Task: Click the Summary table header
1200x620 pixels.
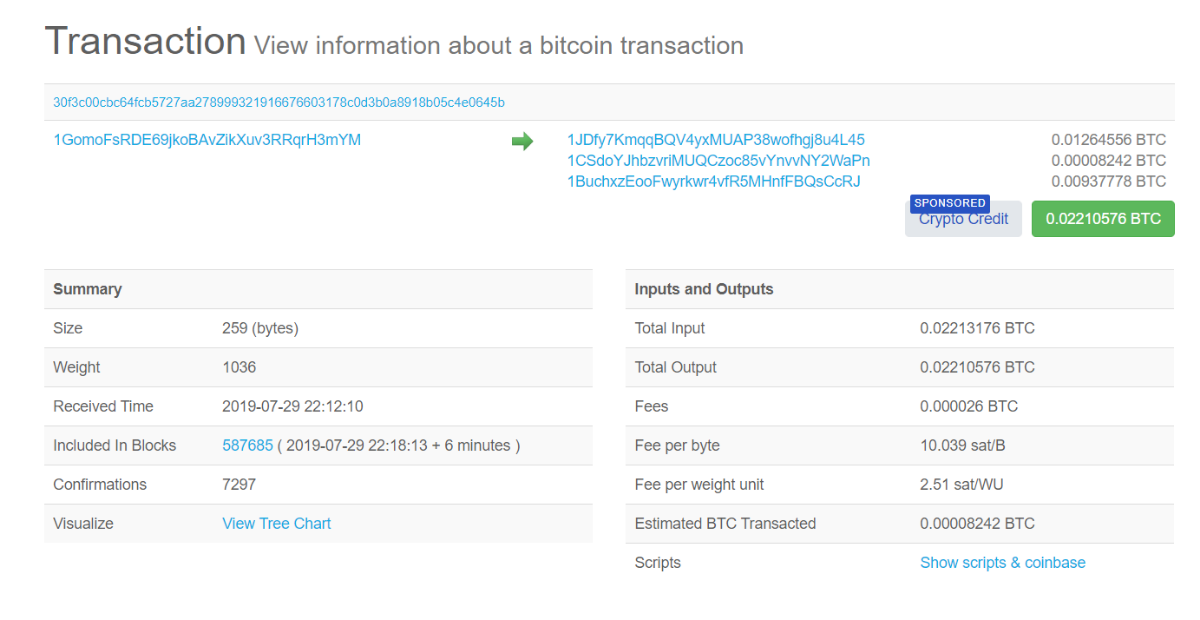Action: click(88, 289)
